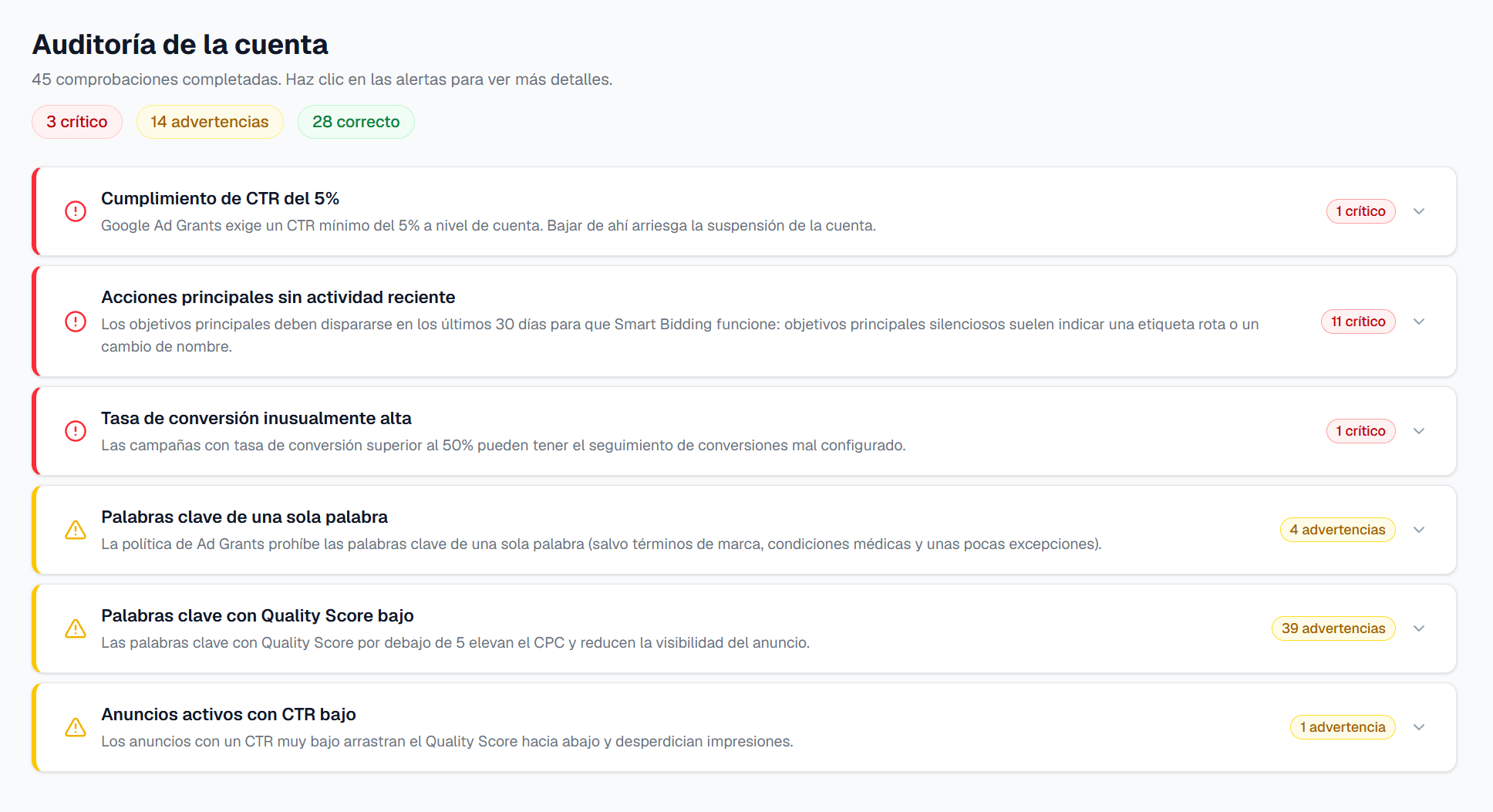Click the 11 crítico badge
The image size is (1493, 812).
(1358, 322)
